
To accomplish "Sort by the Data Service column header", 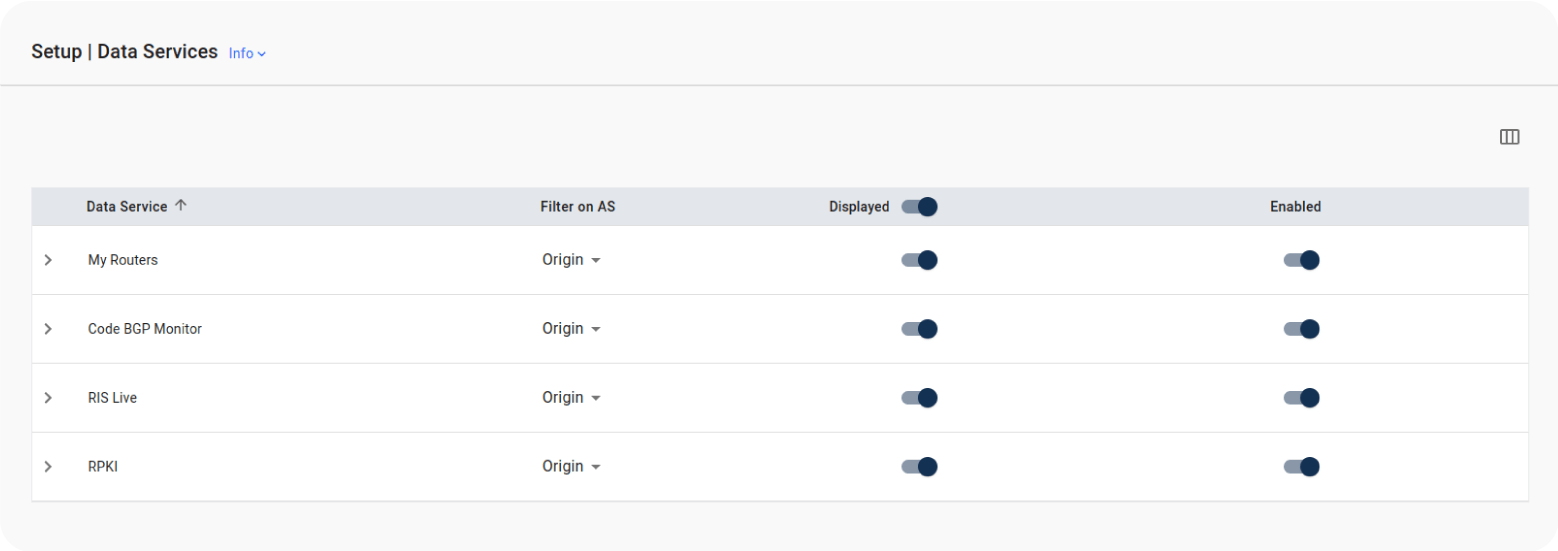I will [126, 207].
